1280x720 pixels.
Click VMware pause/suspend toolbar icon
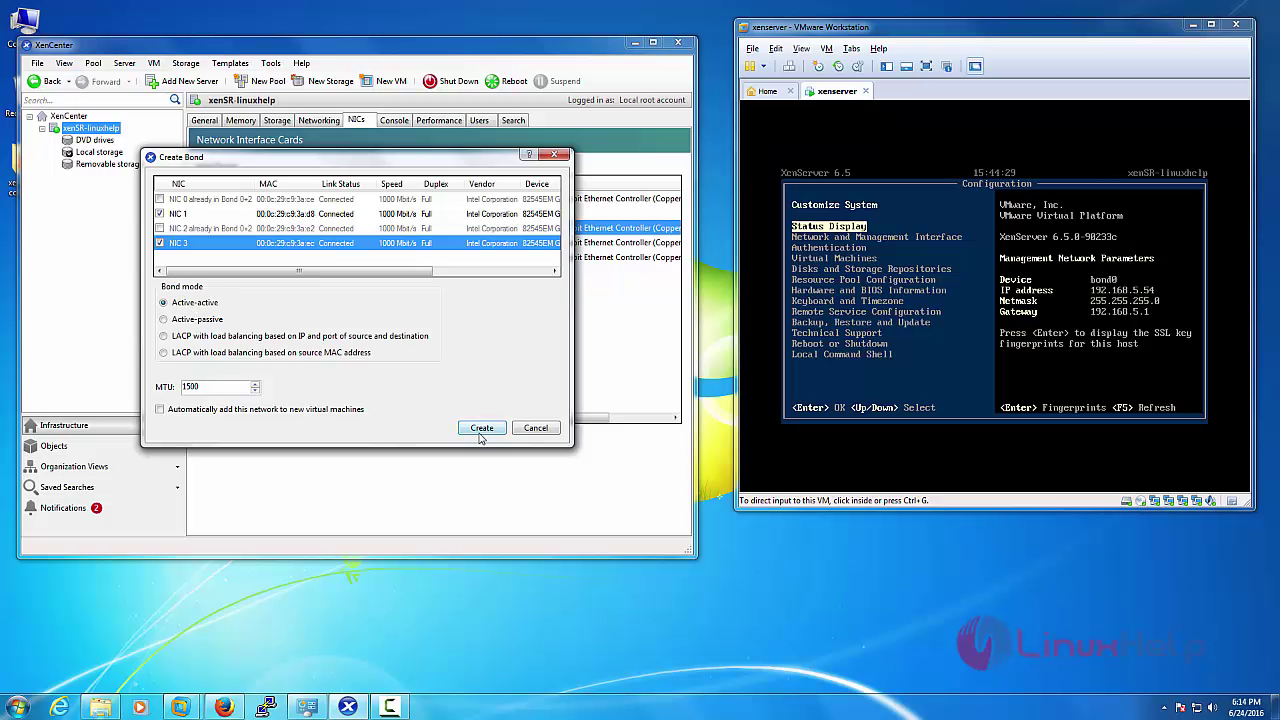[x=750, y=66]
